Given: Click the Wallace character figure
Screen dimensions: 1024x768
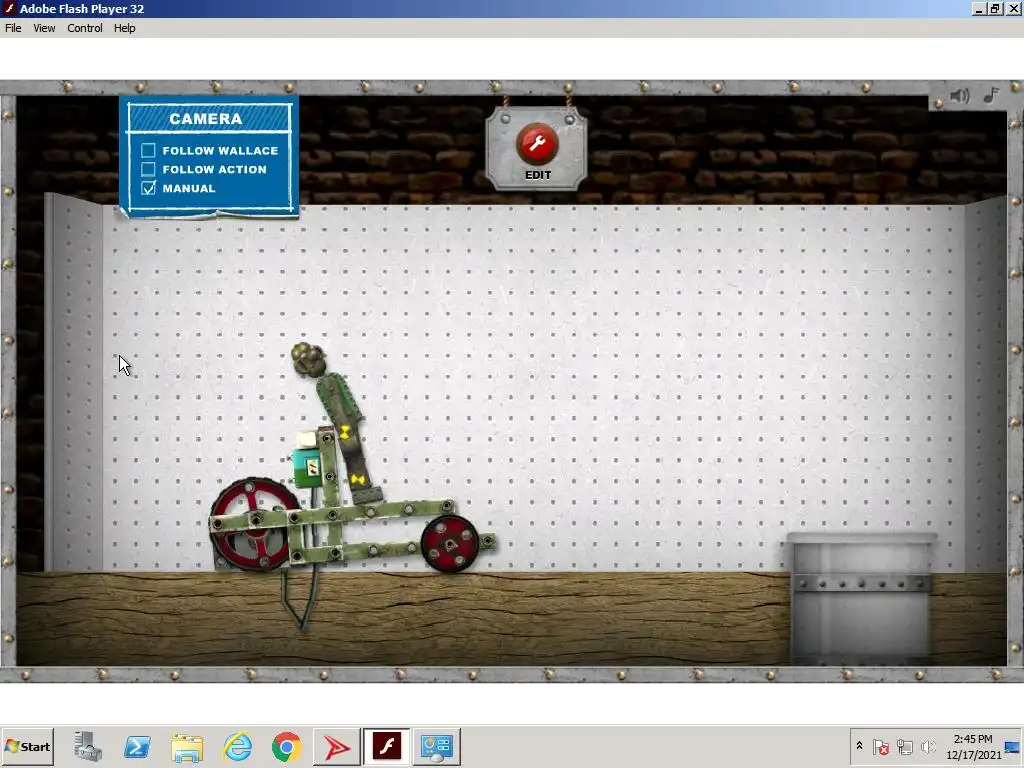Looking at the screenshot, I should (x=336, y=423).
